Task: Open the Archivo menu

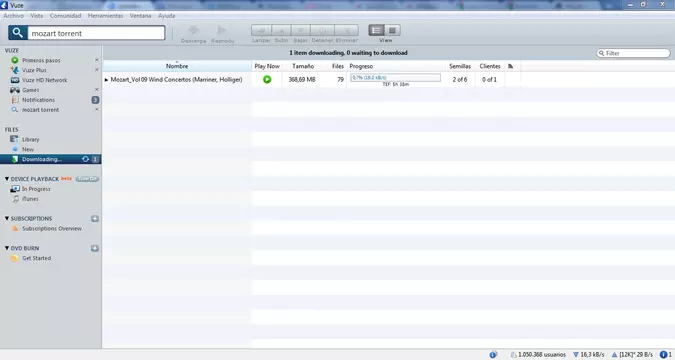Action: coord(14,16)
